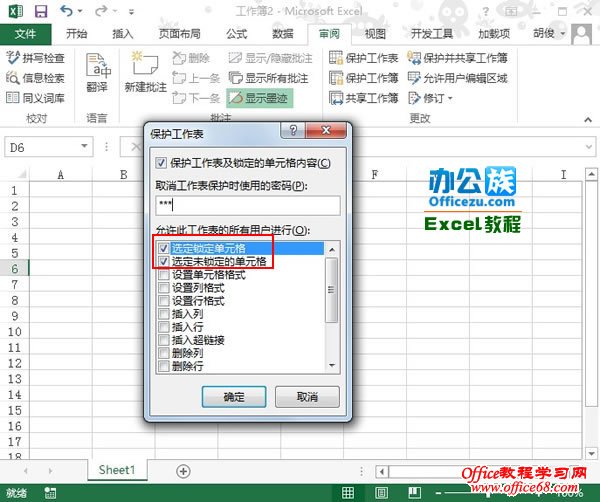This screenshot has height=502, width=600.
Task: Switch to the 开始 tab
Action: coord(76,34)
